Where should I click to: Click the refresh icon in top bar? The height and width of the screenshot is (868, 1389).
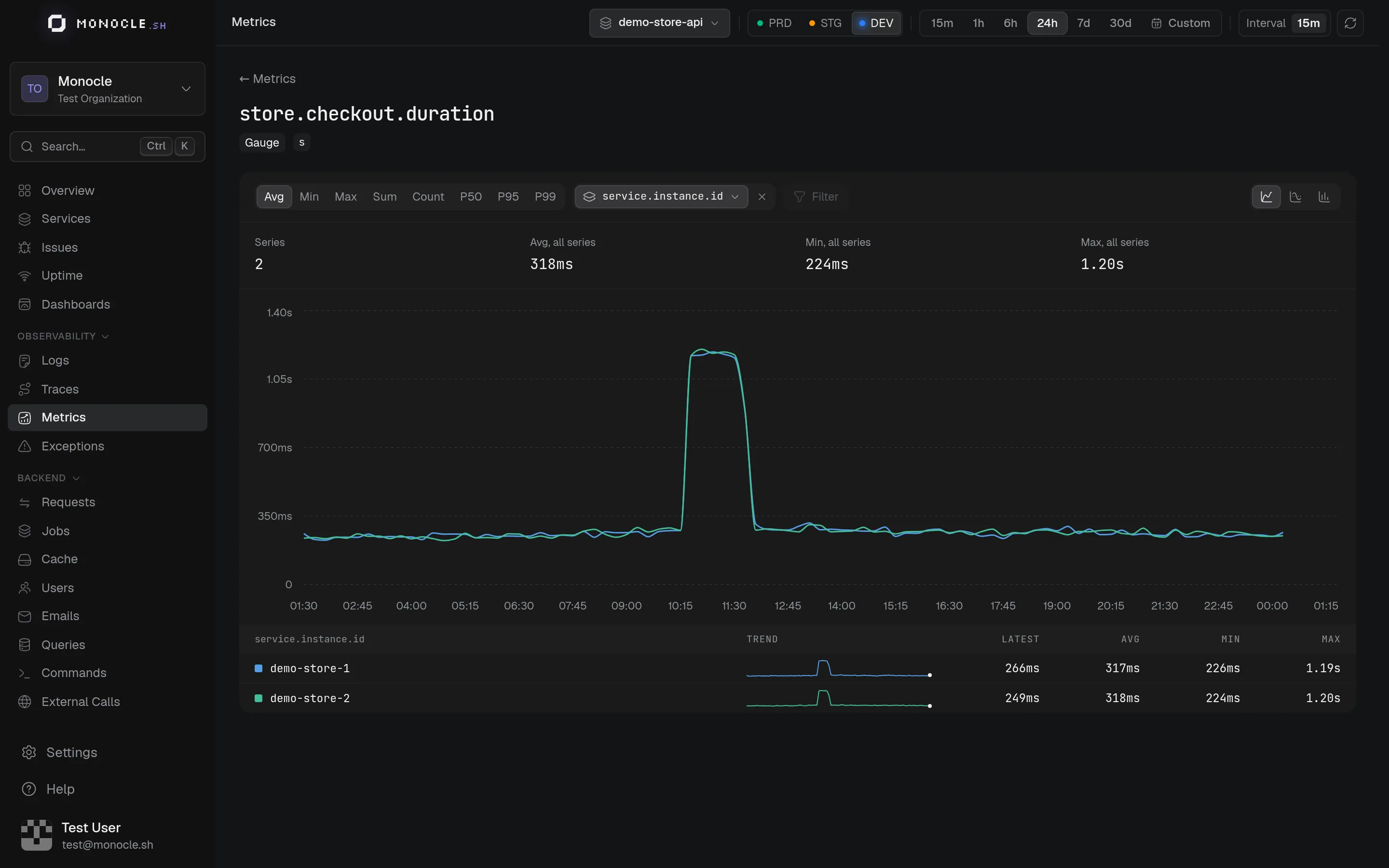(1350, 23)
